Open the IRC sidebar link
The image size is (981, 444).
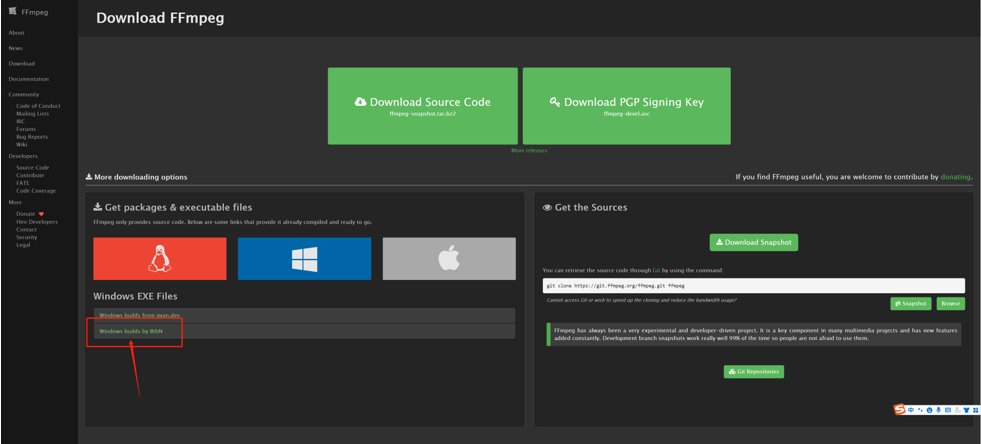point(21,121)
